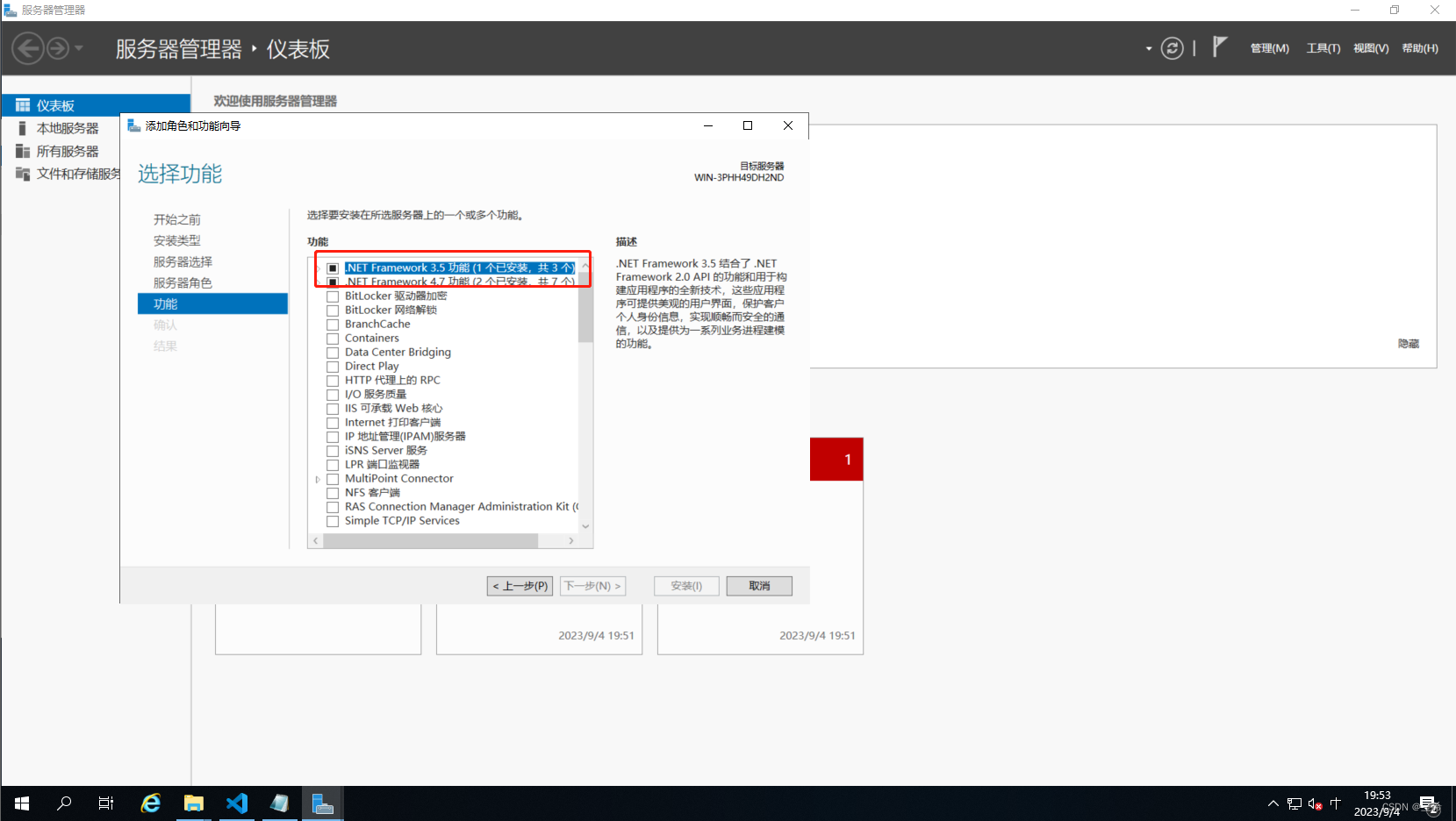Select 所有服务器 in the left sidebar
The width and height of the screenshot is (1456, 821).
[x=68, y=151]
